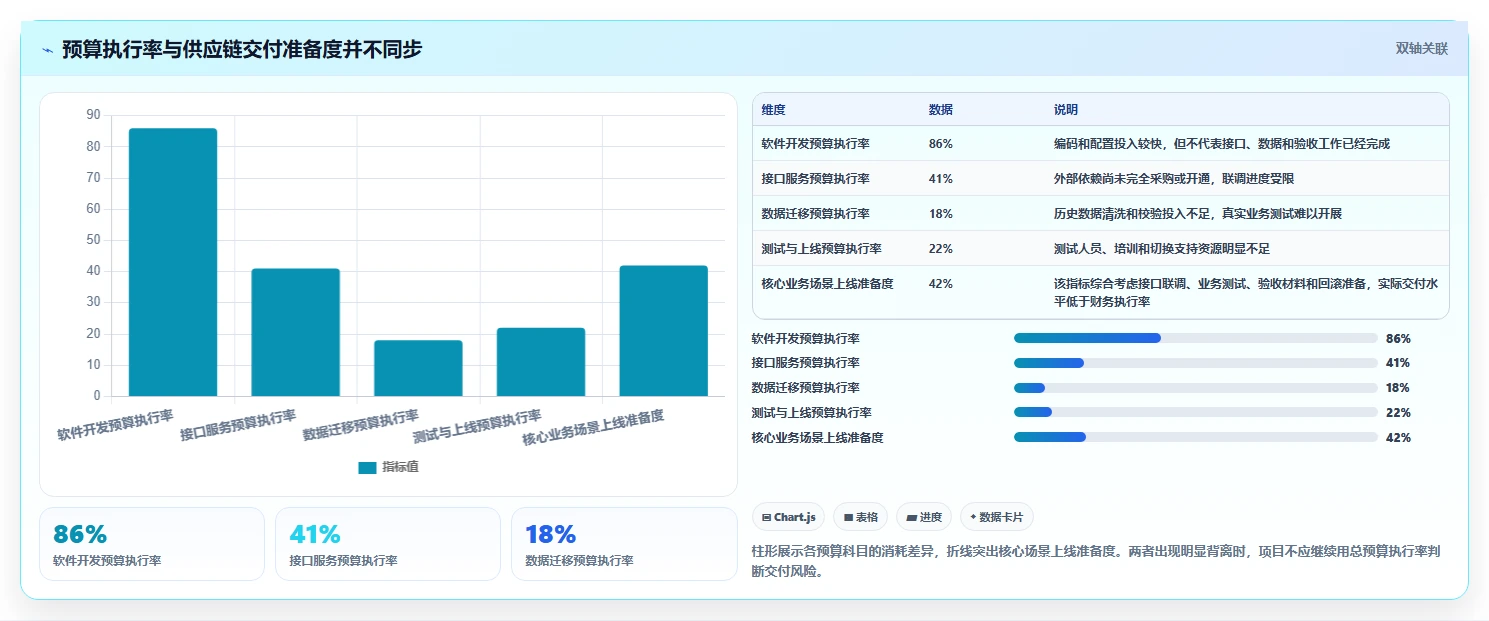1489x621 pixels.
Task: Click the slanted x-axis label 核心业务场景上线准备度
Action: [x=593, y=428]
